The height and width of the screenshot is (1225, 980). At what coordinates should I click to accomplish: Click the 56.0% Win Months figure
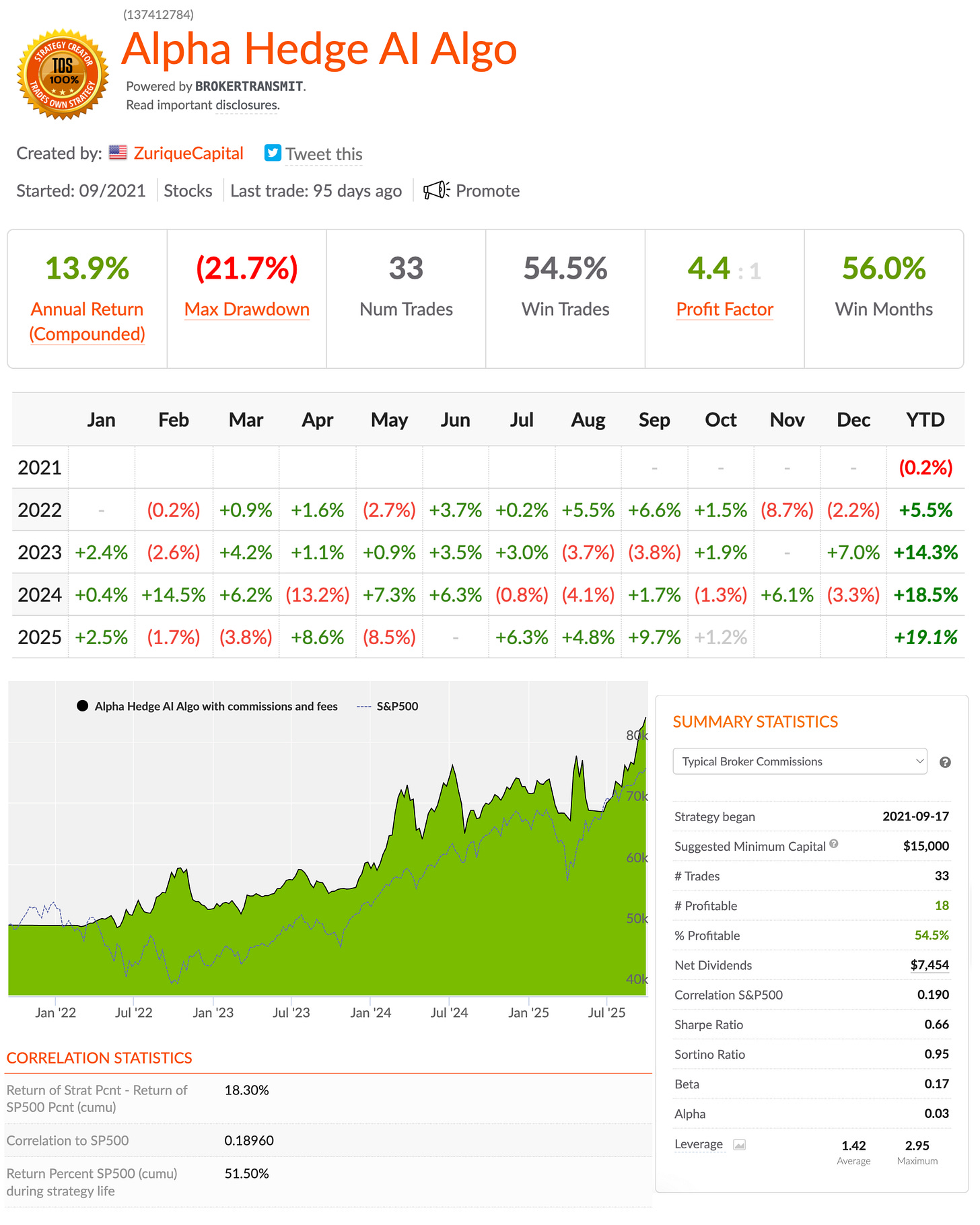tap(884, 269)
